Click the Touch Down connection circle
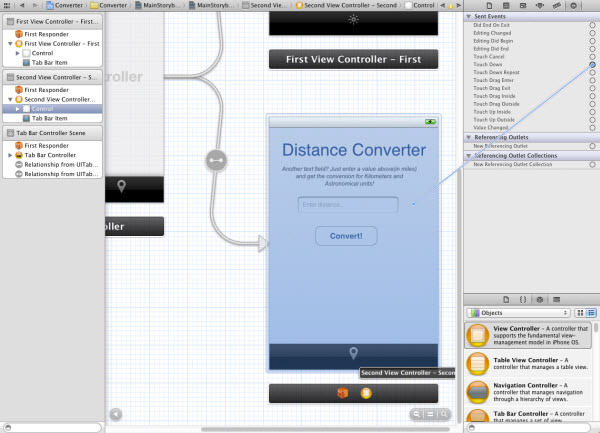 click(592, 64)
